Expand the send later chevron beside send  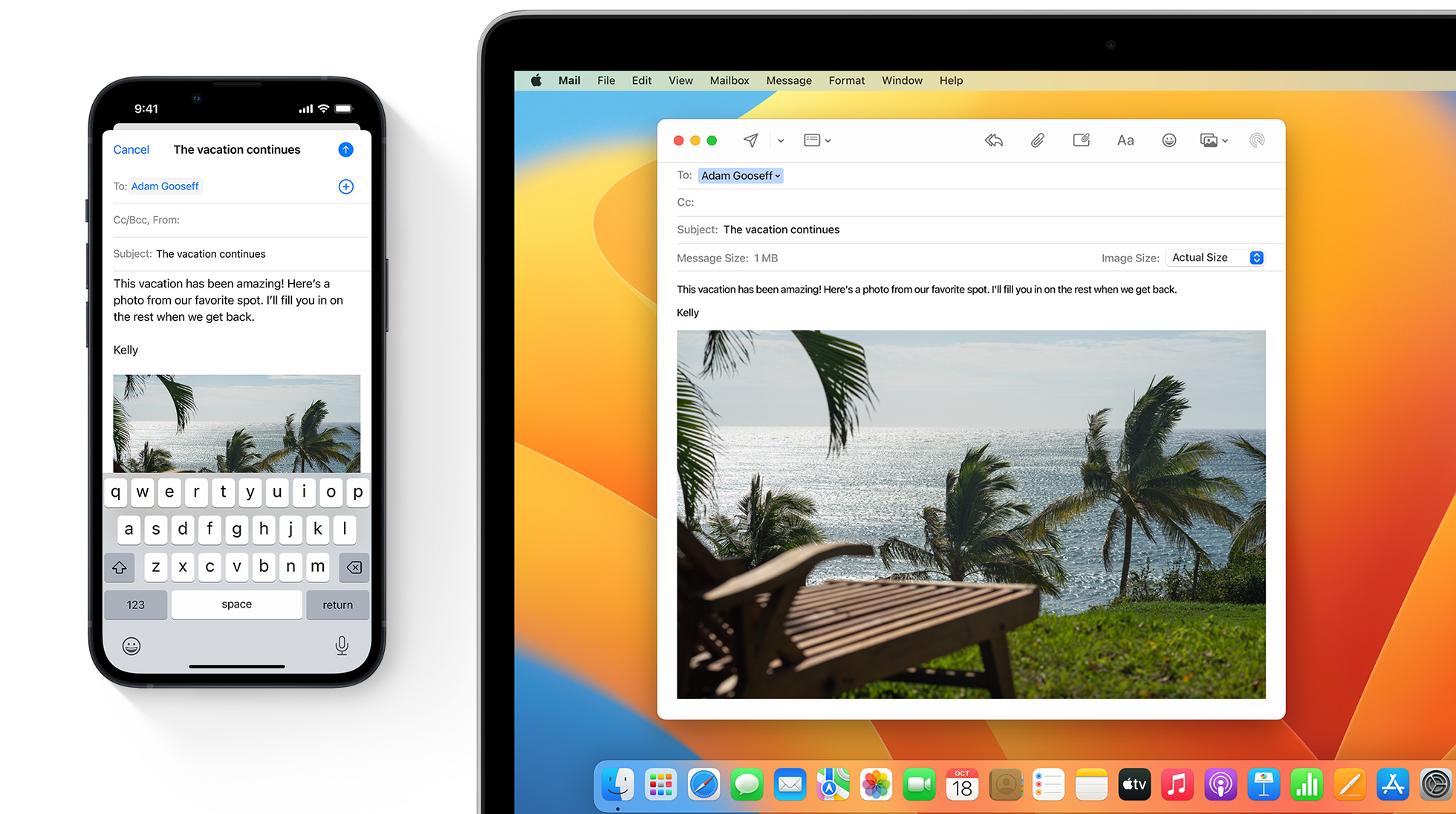[781, 140]
